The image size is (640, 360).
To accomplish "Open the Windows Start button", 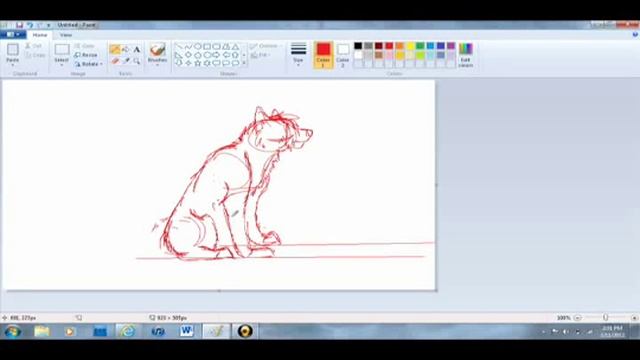I will pos(13,331).
